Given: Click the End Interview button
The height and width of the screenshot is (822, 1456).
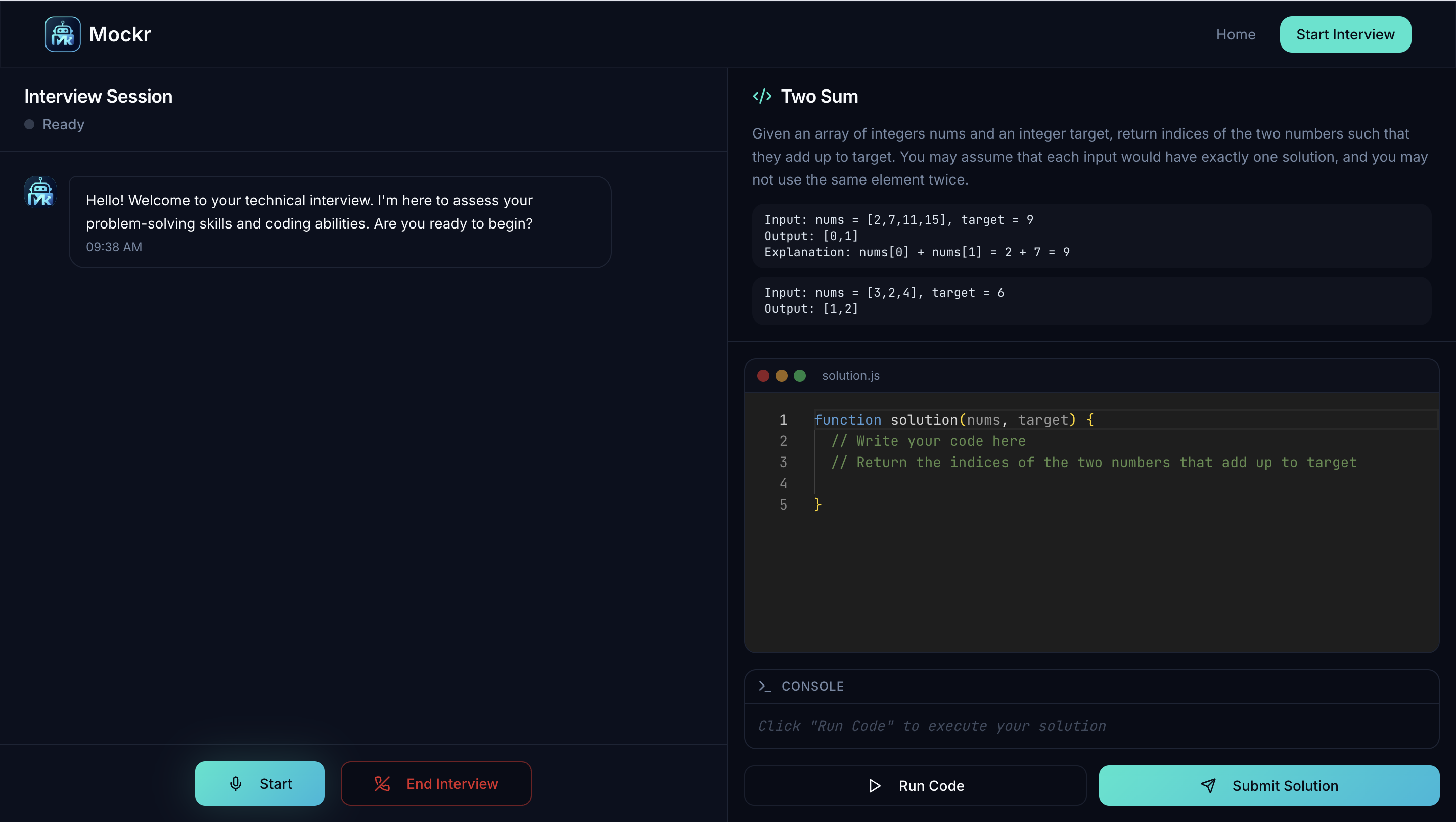Looking at the screenshot, I should (x=436, y=783).
